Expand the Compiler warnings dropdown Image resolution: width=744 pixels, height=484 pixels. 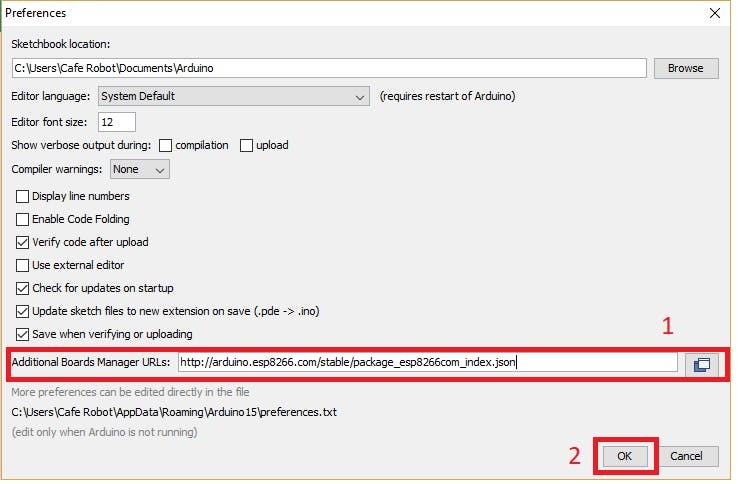click(x=140, y=169)
